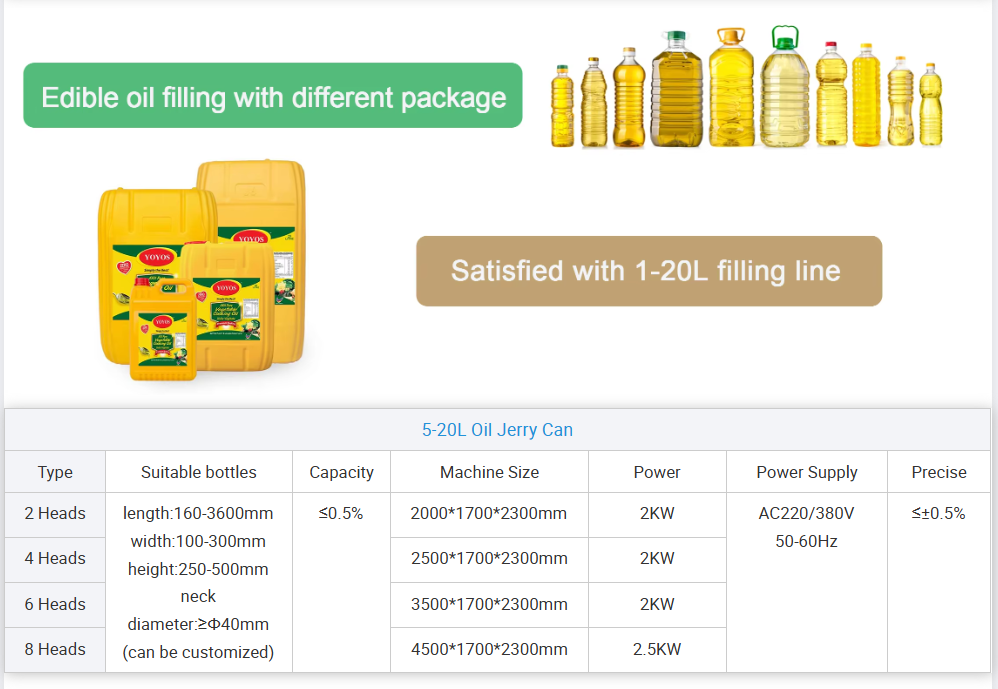Select the 'Precise' column header
The width and height of the screenshot is (998, 689).
tap(938, 472)
